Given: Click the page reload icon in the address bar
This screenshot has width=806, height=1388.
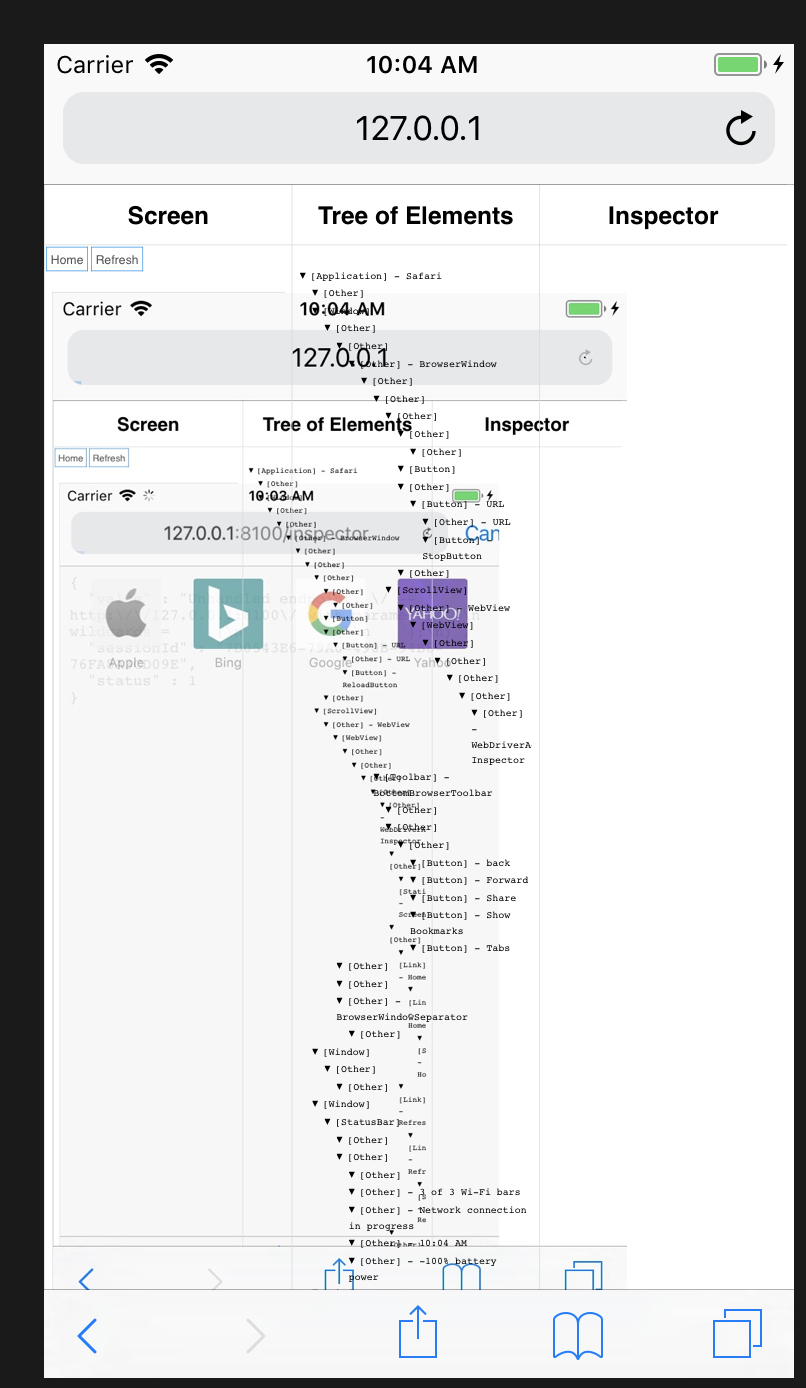Looking at the screenshot, I should pos(740,127).
